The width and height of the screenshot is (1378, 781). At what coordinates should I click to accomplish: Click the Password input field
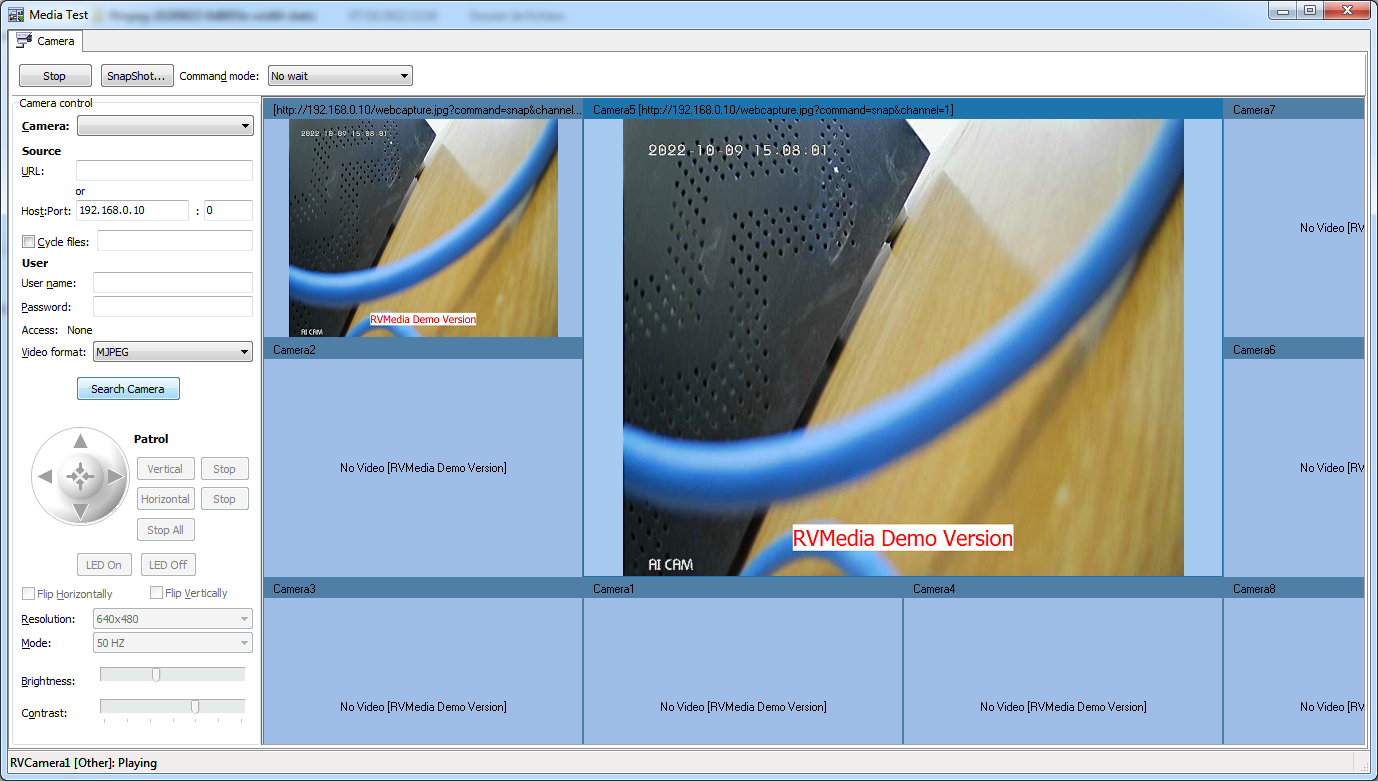coord(172,307)
